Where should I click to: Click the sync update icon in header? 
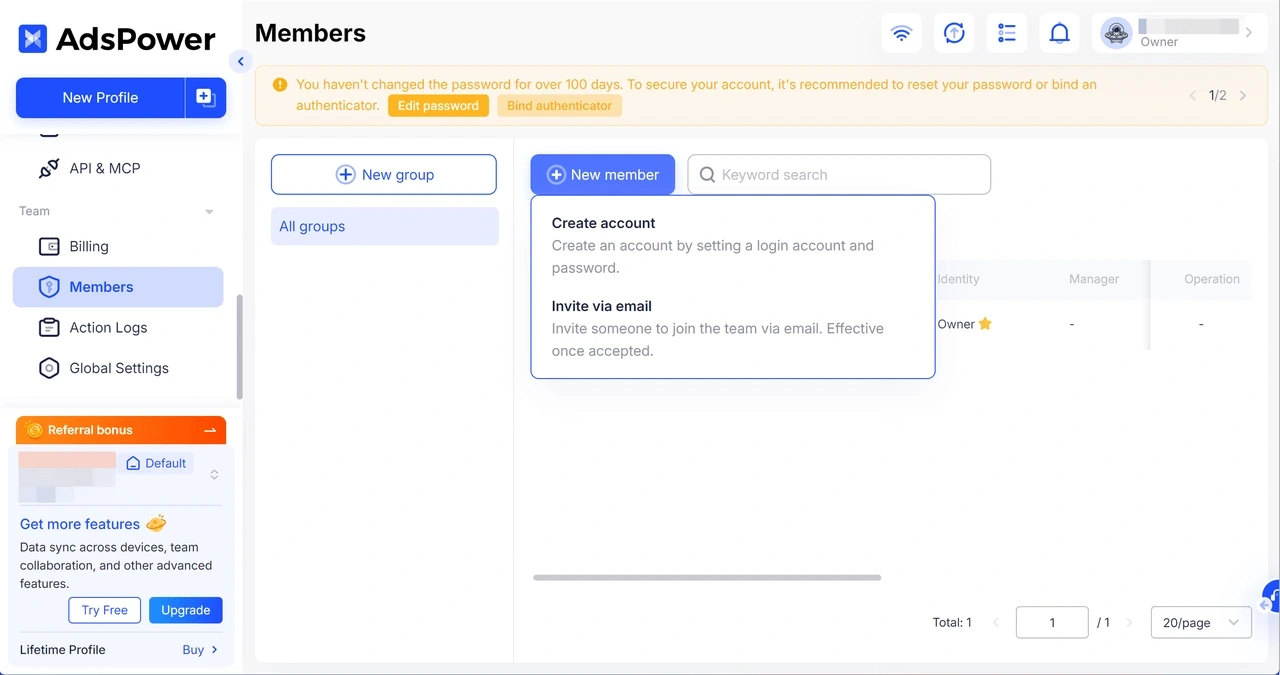[x=954, y=33]
